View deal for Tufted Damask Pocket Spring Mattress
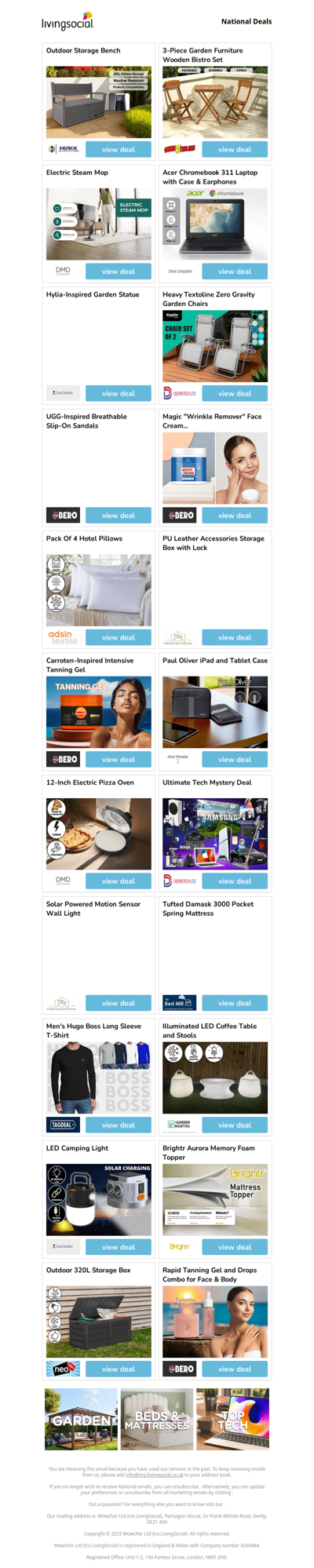The width and height of the screenshot is (314, 1568). click(235, 1002)
